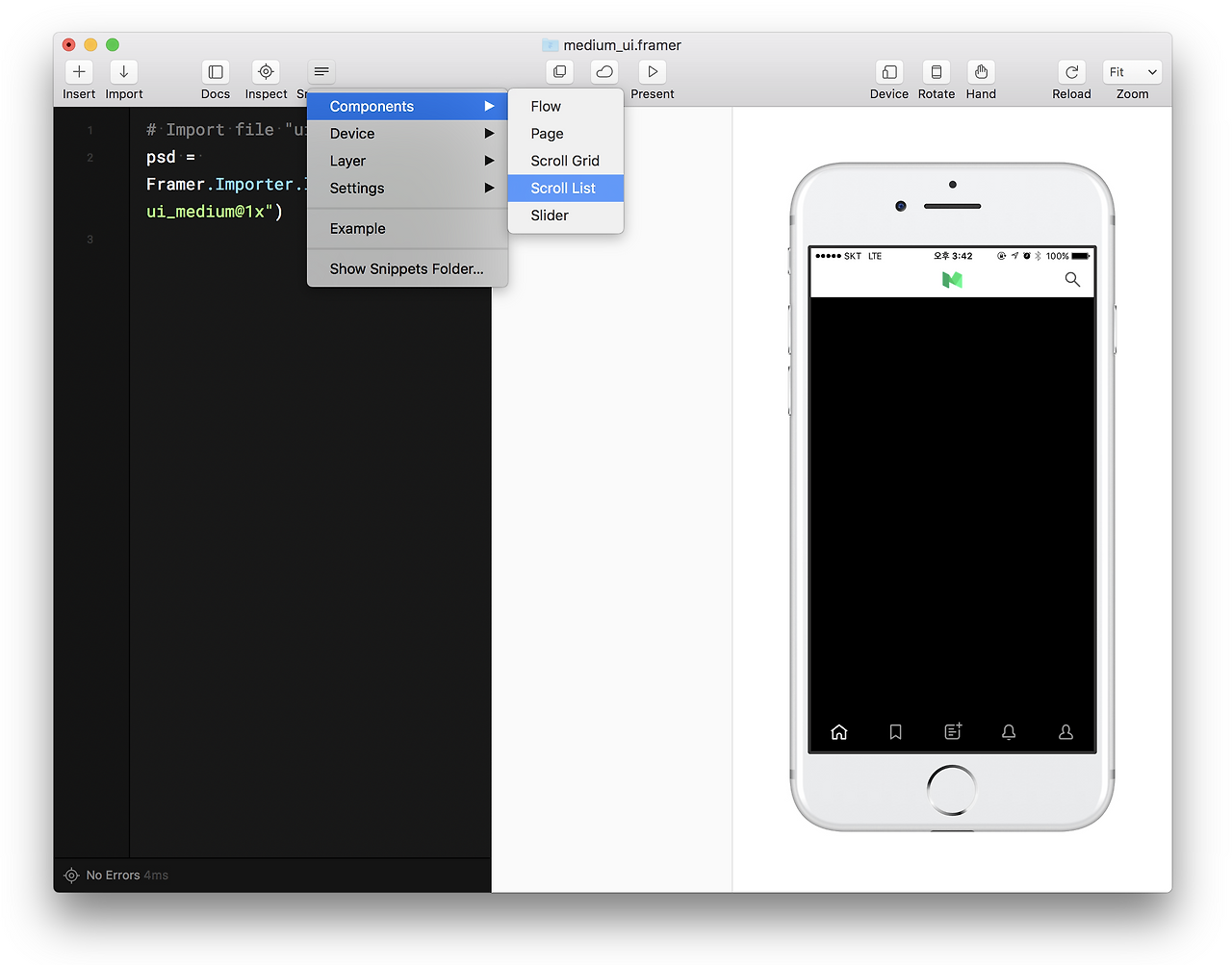This screenshot has height=965, width=1232.
Task: Minimize the window with yellow button
Action: pyautogui.click(x=90, y=44)
